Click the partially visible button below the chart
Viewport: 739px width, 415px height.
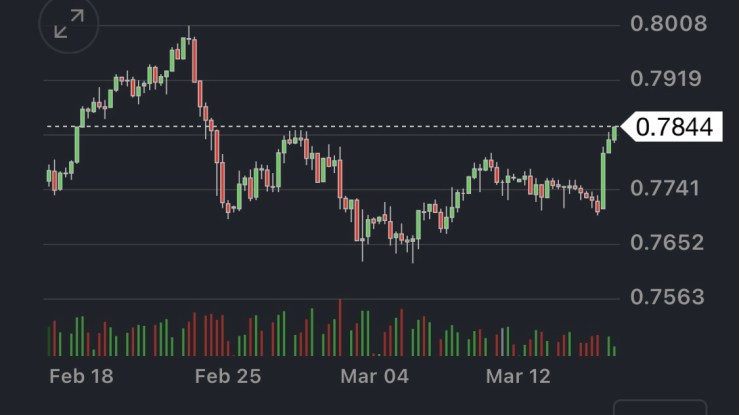(659, 407)
